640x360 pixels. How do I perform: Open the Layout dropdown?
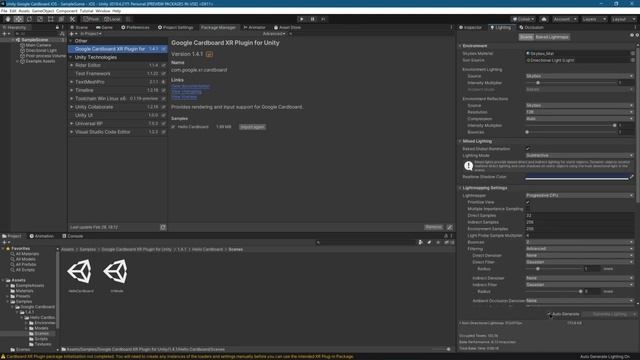(623, 19)
